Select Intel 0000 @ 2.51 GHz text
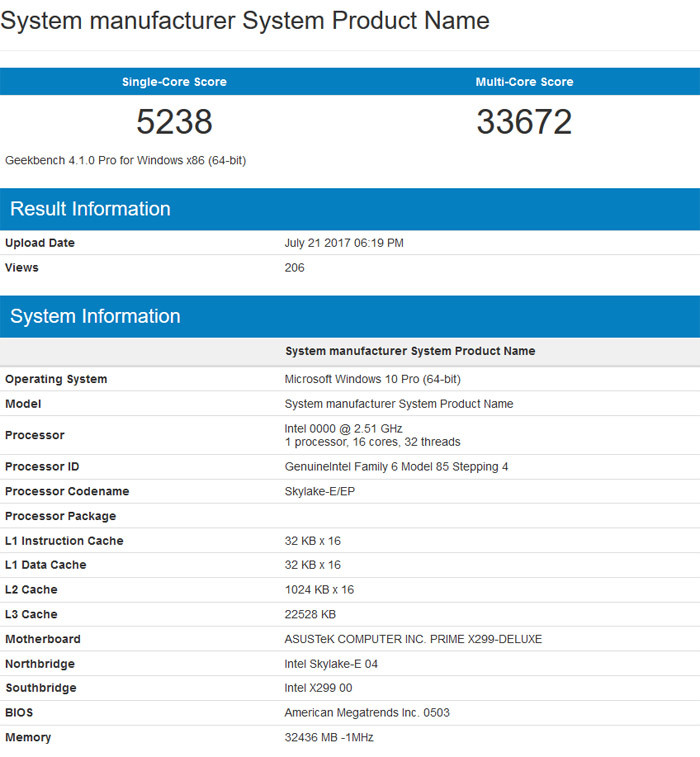This screenshot has height=757, width=700. [x=343, y=428]
